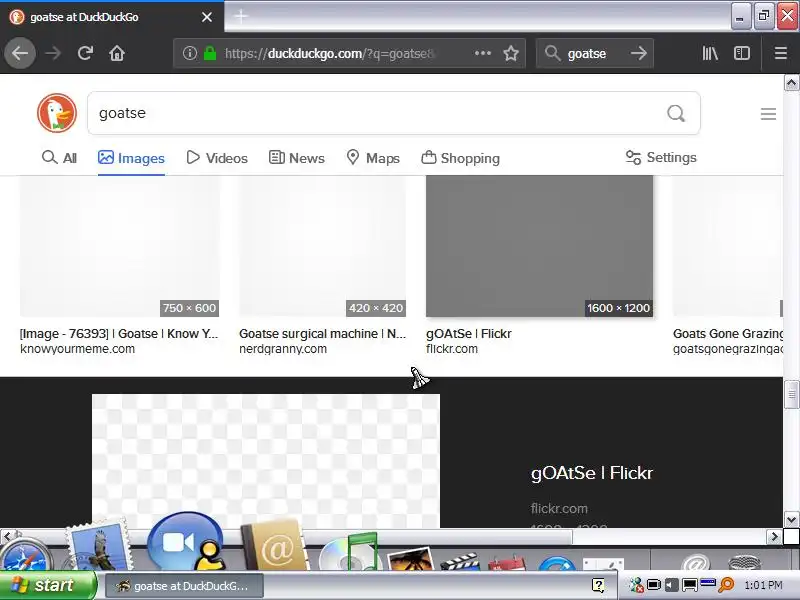Switch to the Videos tab
This screenshot has width=800, height=600.
click(217, 158)
